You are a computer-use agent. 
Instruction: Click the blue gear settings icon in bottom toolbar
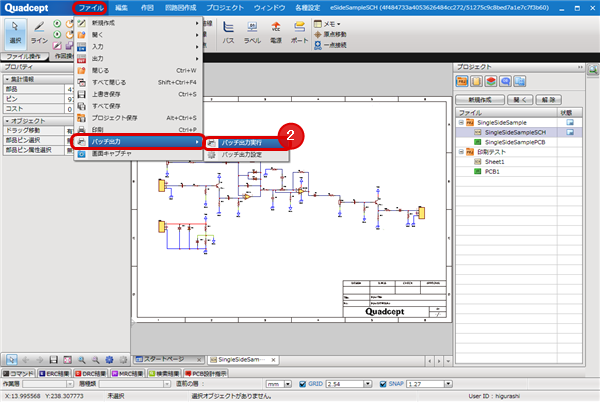[109, 360]
